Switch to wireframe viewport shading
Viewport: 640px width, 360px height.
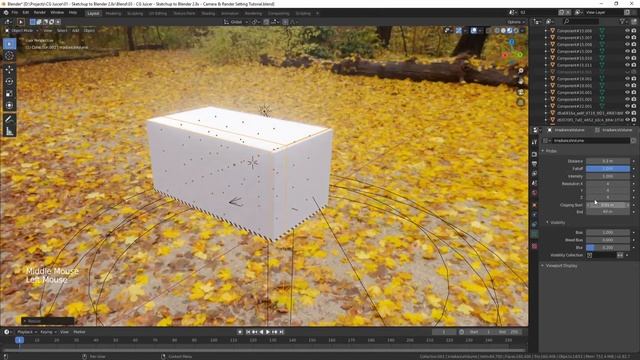pyautogui.click(x=497, y=30)
